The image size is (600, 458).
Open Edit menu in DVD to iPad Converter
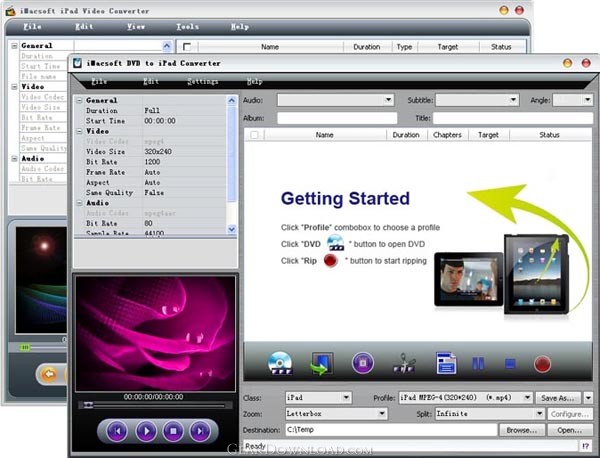[x=151, y=81]
